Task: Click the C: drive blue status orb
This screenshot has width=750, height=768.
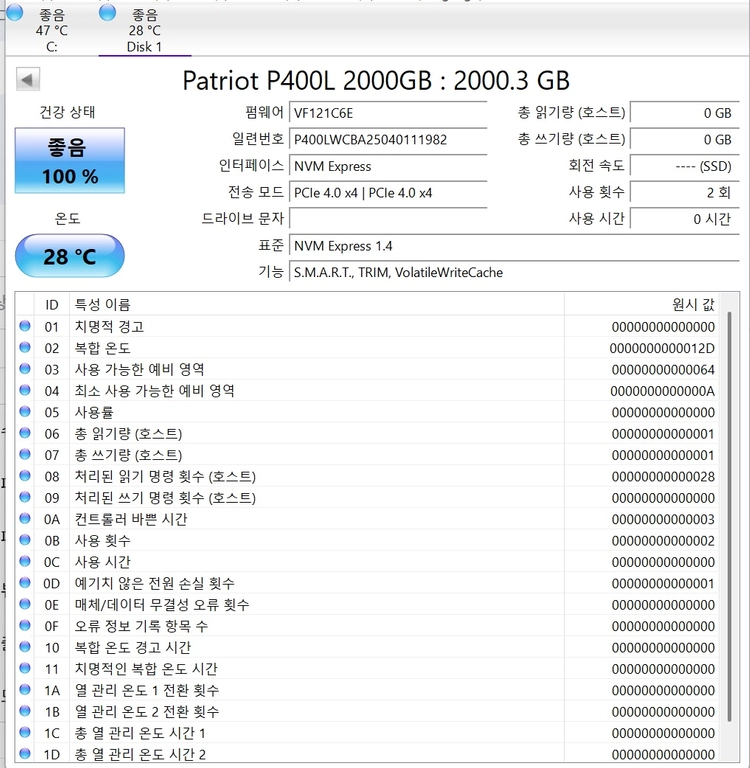Action: coord(15,13)
